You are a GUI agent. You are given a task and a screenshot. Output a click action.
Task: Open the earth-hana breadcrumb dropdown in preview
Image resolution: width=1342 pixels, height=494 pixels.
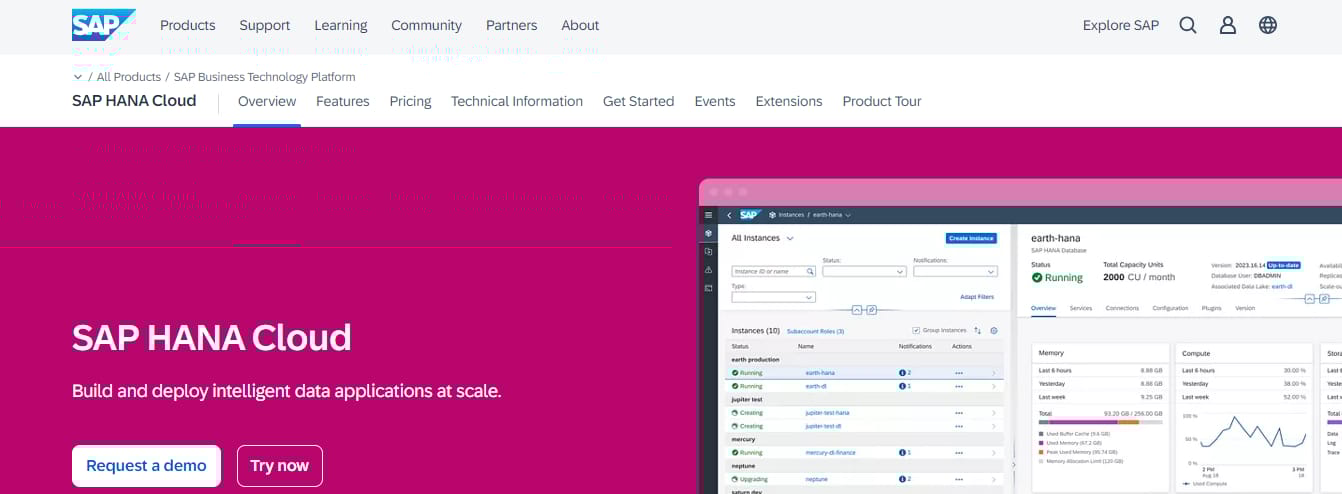(848, 215)
